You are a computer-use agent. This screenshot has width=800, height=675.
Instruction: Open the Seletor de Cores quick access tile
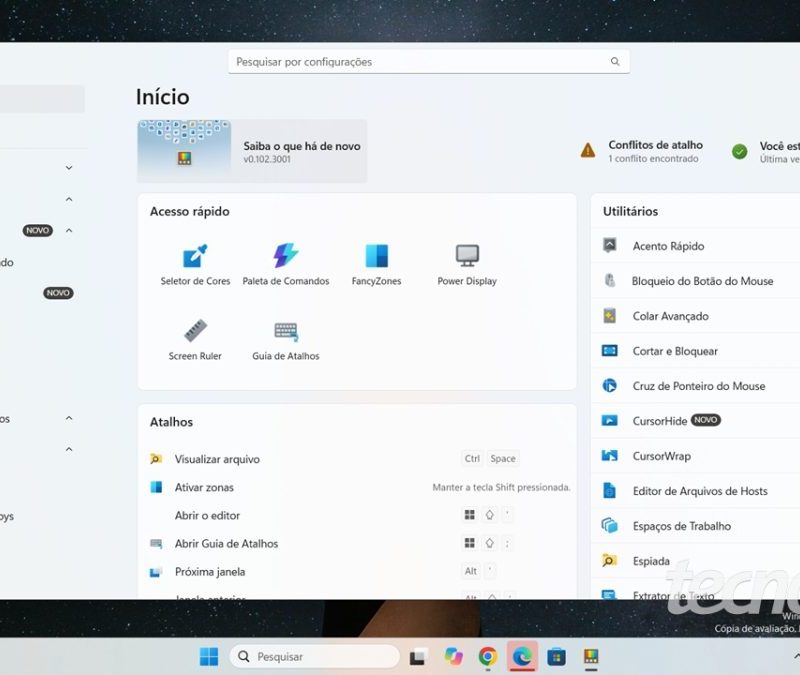pyautogui.click(x=195, y=264)
